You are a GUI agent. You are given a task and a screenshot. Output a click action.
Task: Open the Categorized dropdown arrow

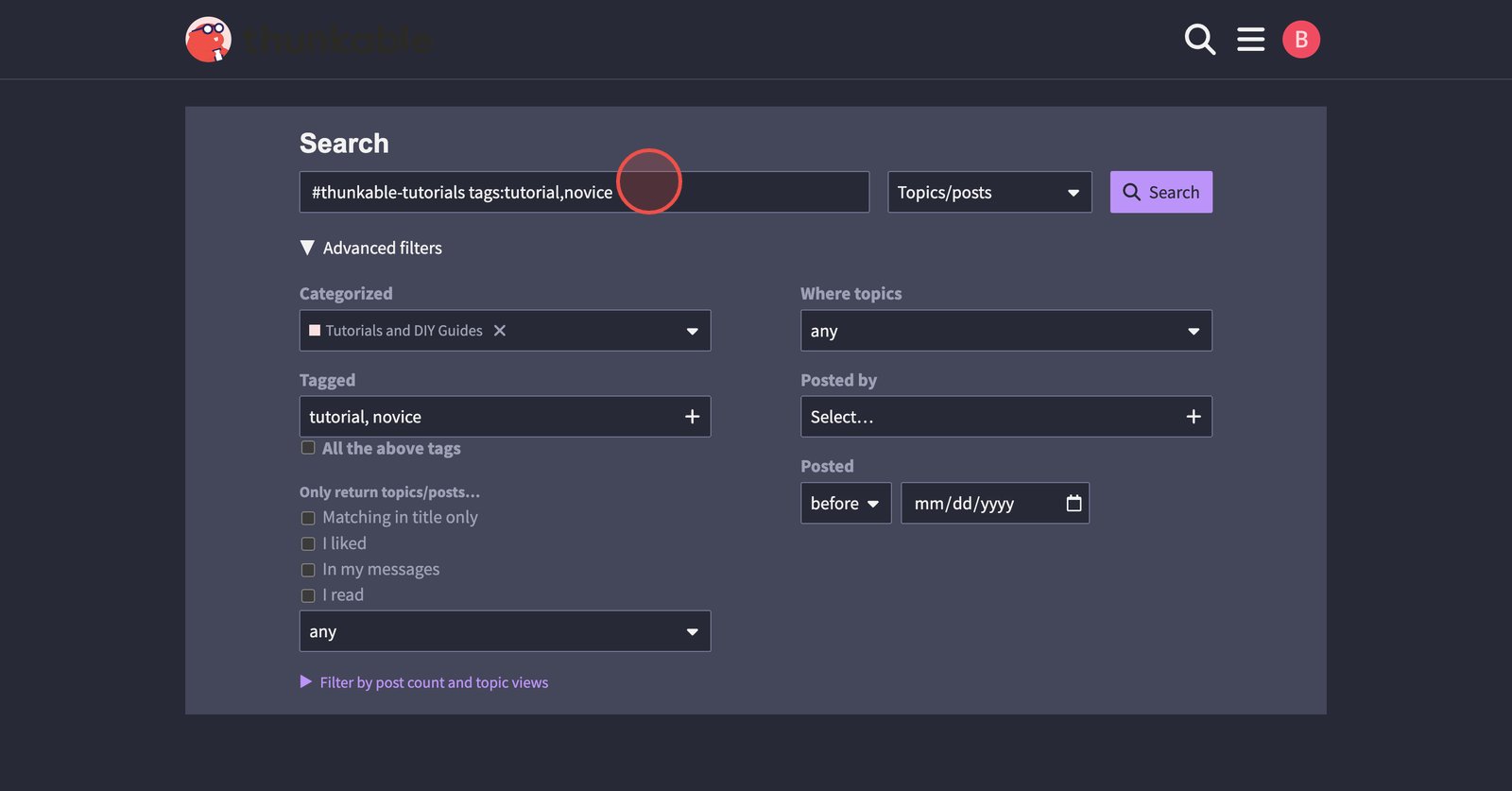692,332
